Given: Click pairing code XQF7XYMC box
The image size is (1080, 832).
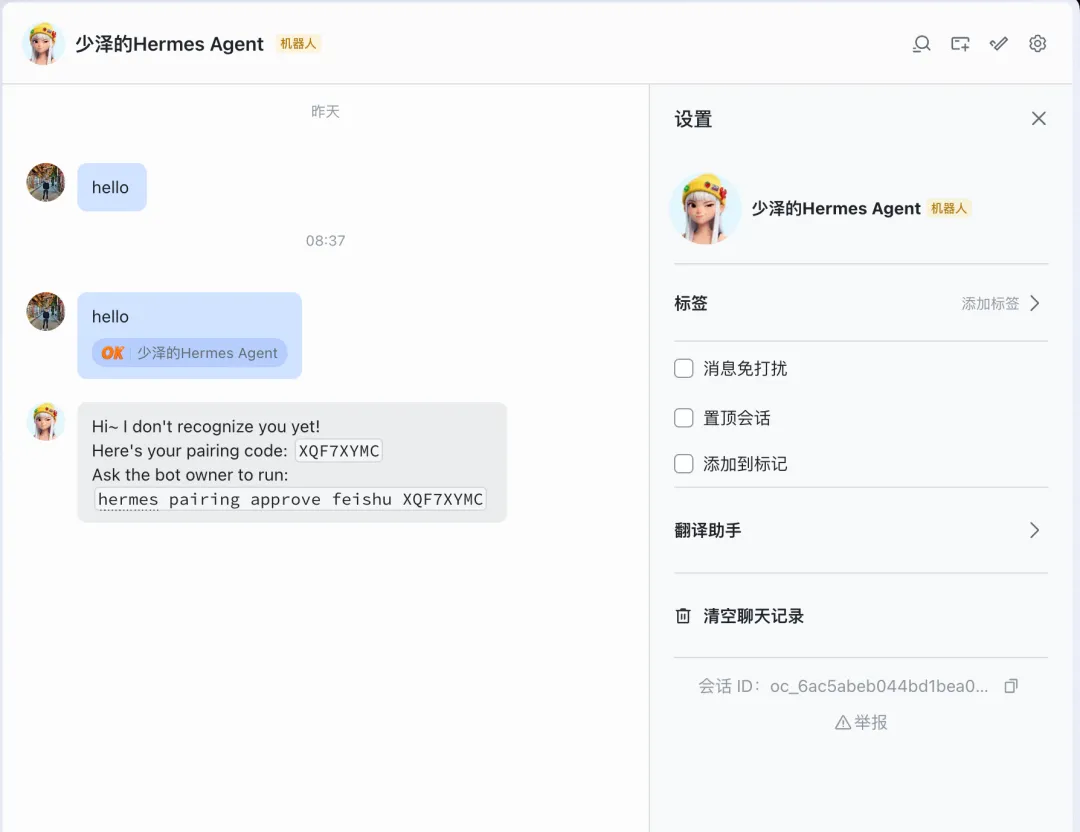Looking at the screenshot, I should coord(339,451).
